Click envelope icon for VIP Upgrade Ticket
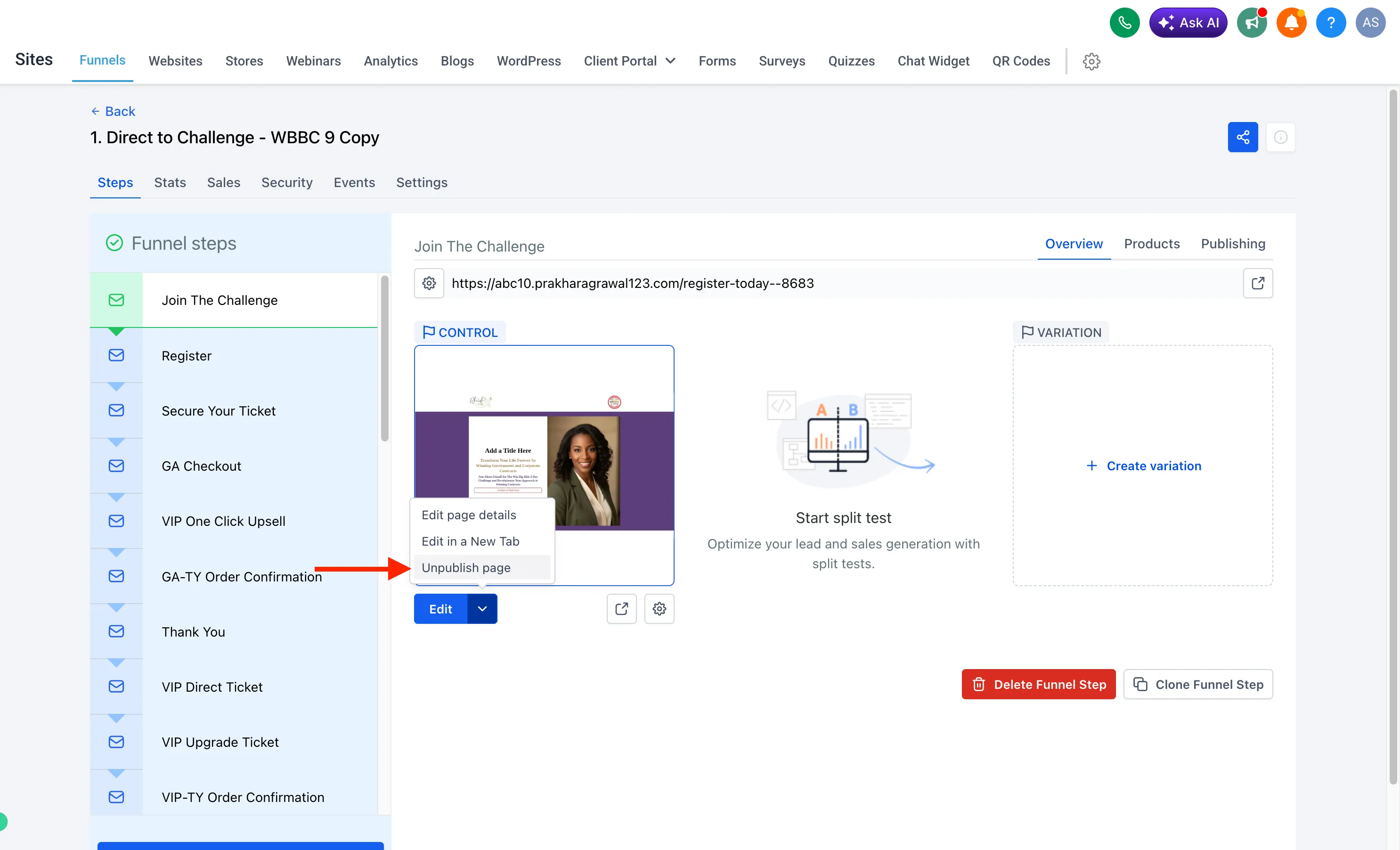The width and height of the screenshot is (1400, 850). click(116, 742)
